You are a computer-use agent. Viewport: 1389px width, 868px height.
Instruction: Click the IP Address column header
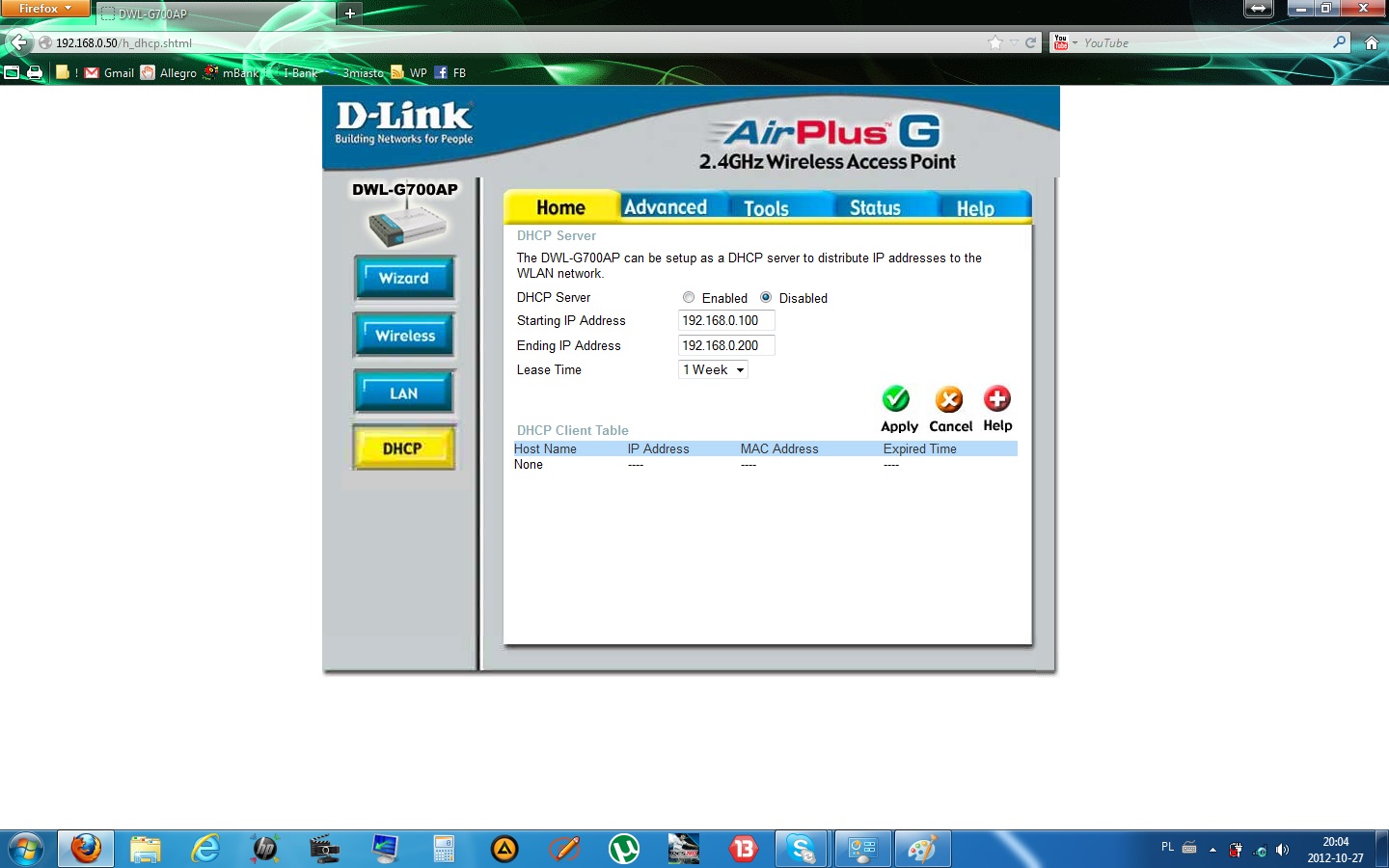click(659, 448)
